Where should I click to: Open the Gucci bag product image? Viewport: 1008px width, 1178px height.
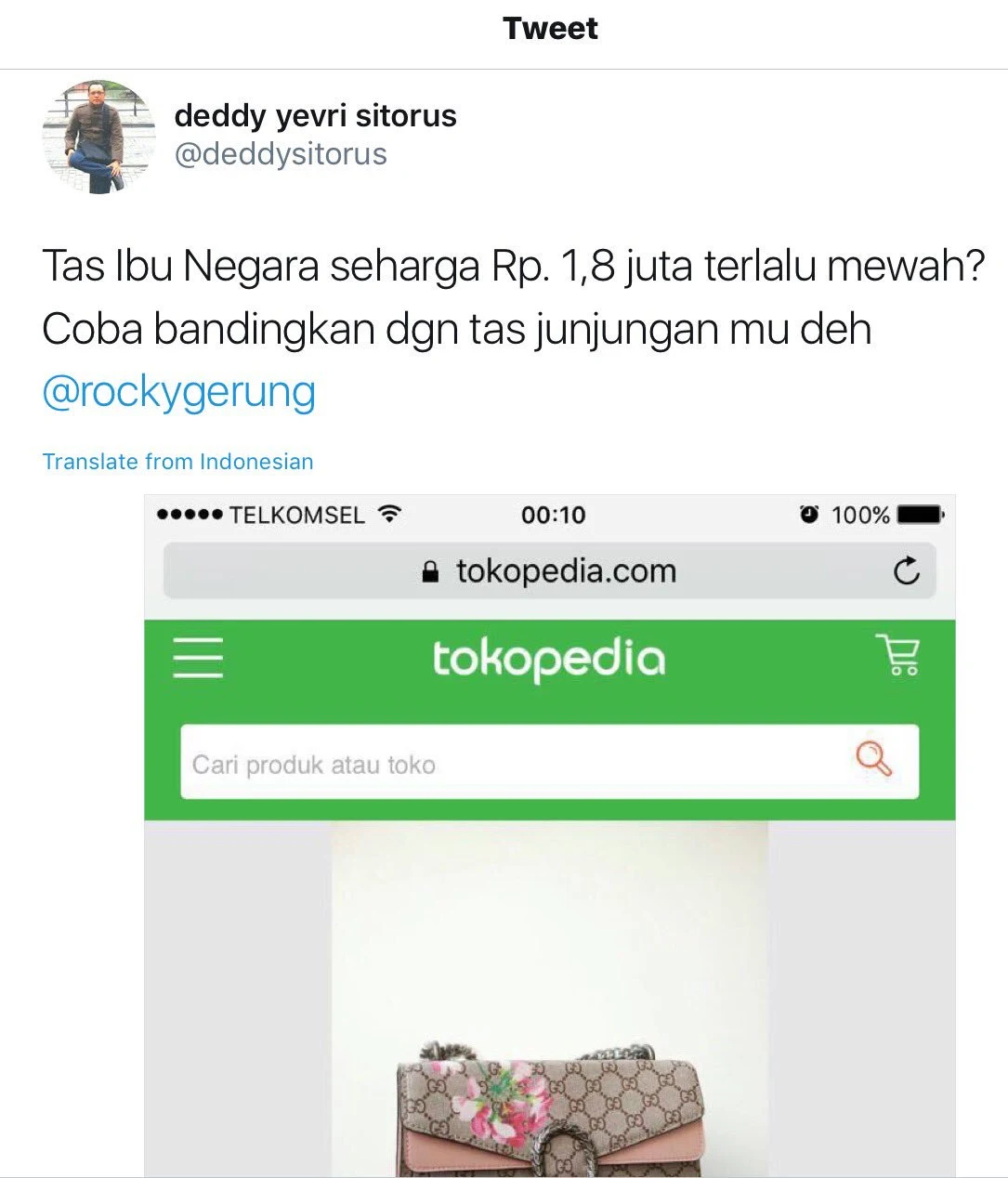(550, 1000)
